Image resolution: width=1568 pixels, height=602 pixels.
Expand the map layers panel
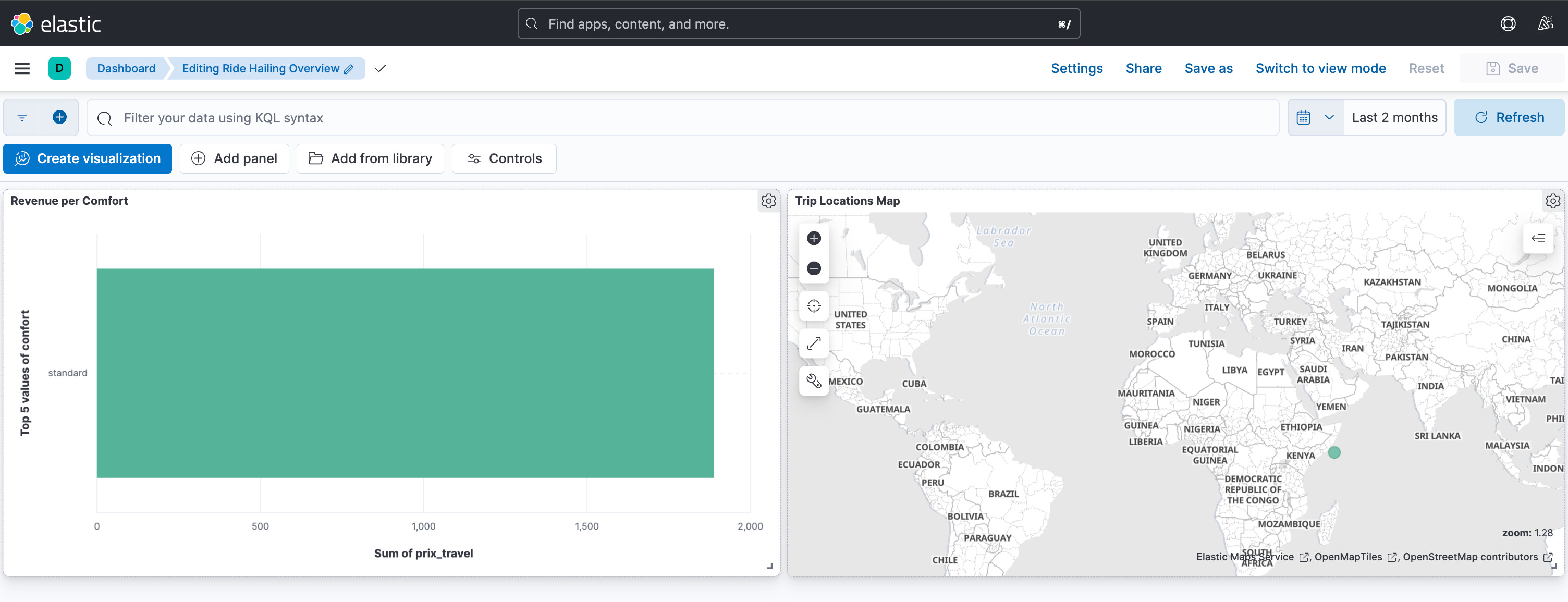tap(1538, 239)
